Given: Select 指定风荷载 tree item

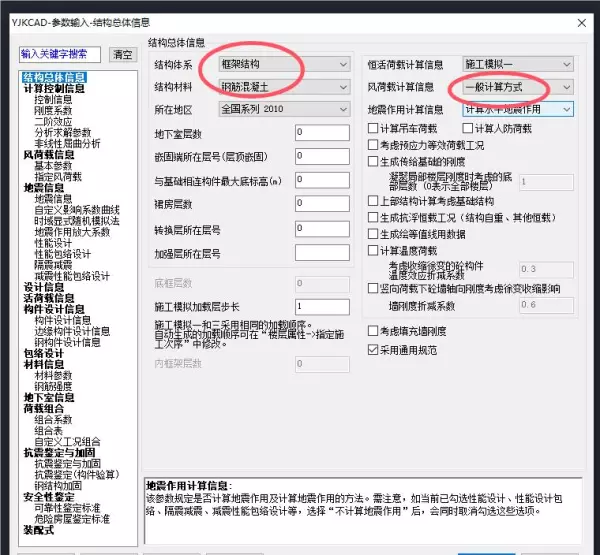Looking at the screenshot, I should (58, 177).
